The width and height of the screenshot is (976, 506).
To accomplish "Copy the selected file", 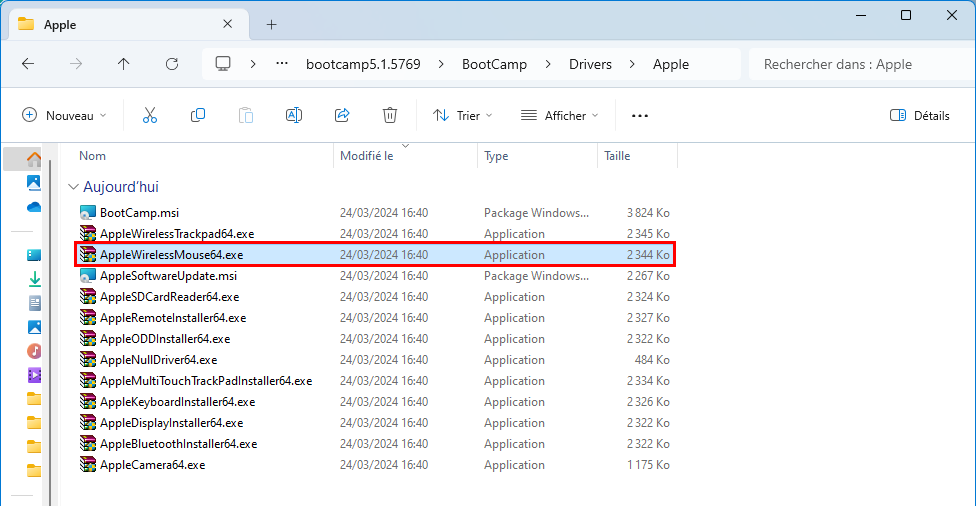I will coord(198,115).
